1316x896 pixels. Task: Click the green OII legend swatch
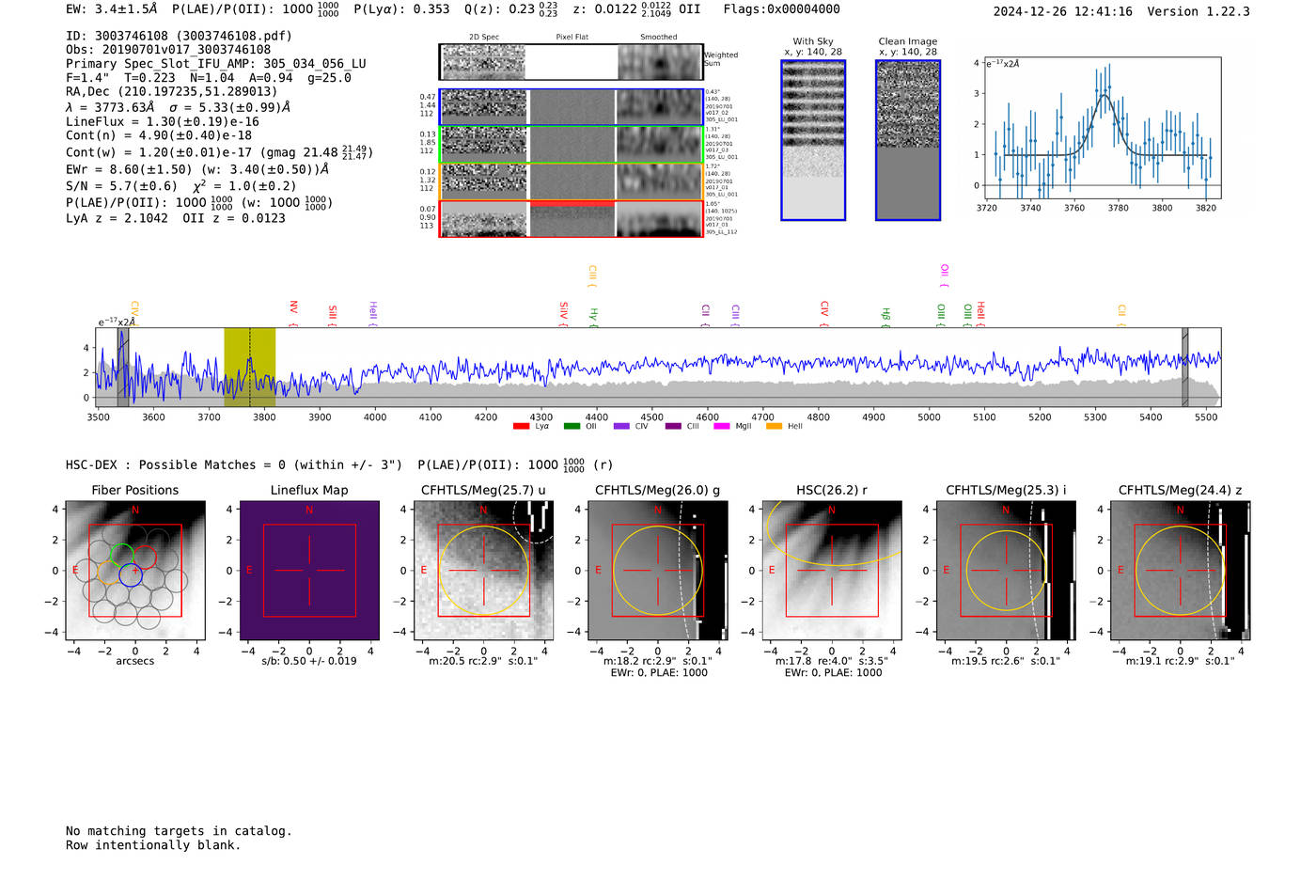coord(572,427)
